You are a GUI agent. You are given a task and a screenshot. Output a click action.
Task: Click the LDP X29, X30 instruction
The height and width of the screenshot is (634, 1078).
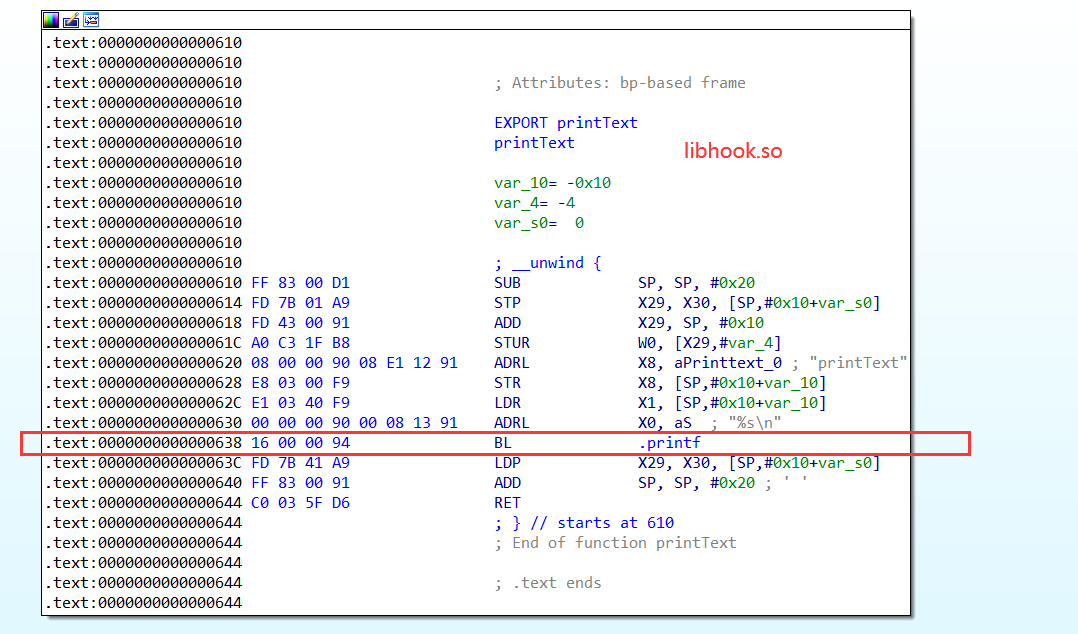[x=507, y=463]
